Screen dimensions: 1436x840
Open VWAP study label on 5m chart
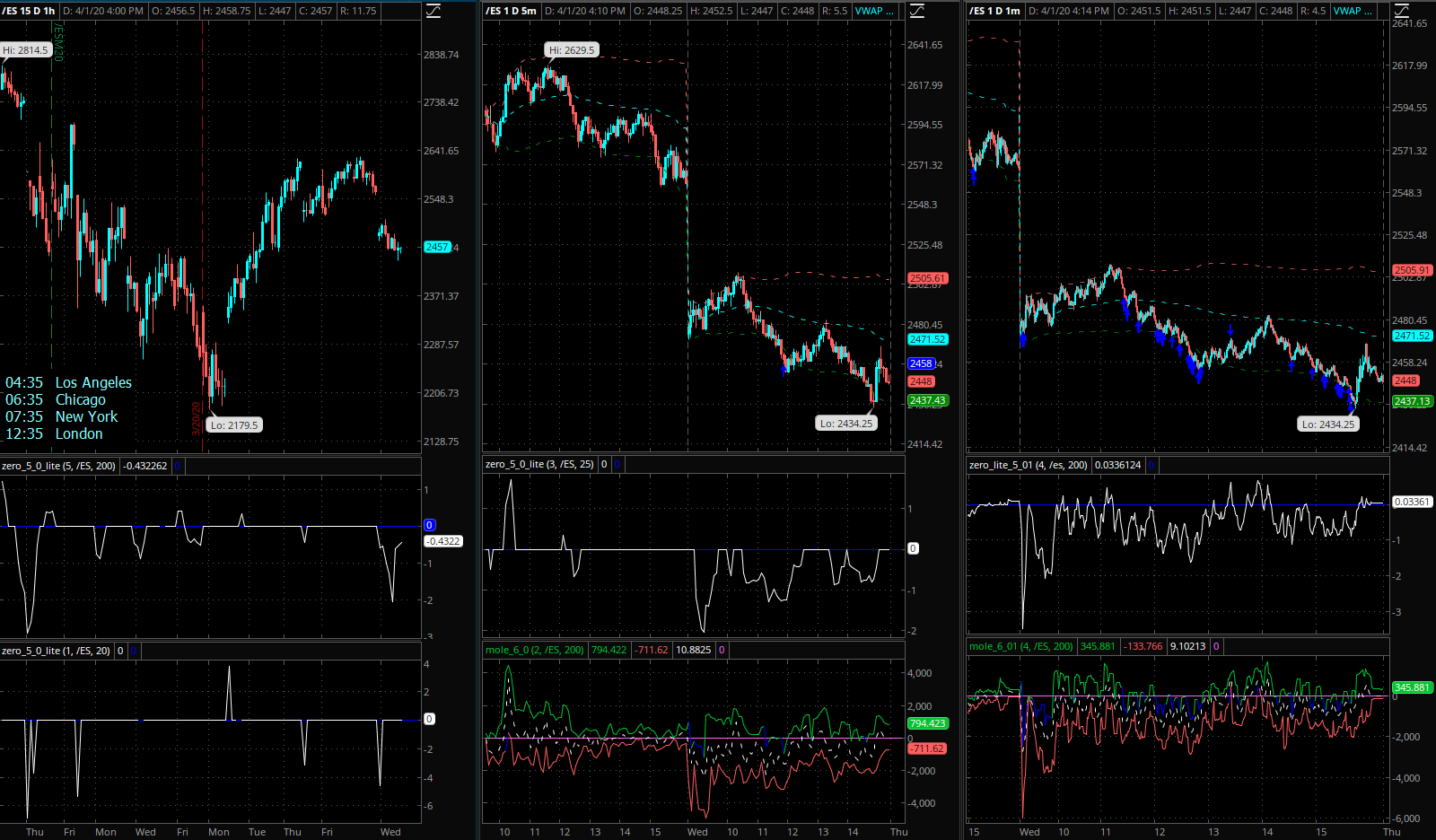click(873, 11)
